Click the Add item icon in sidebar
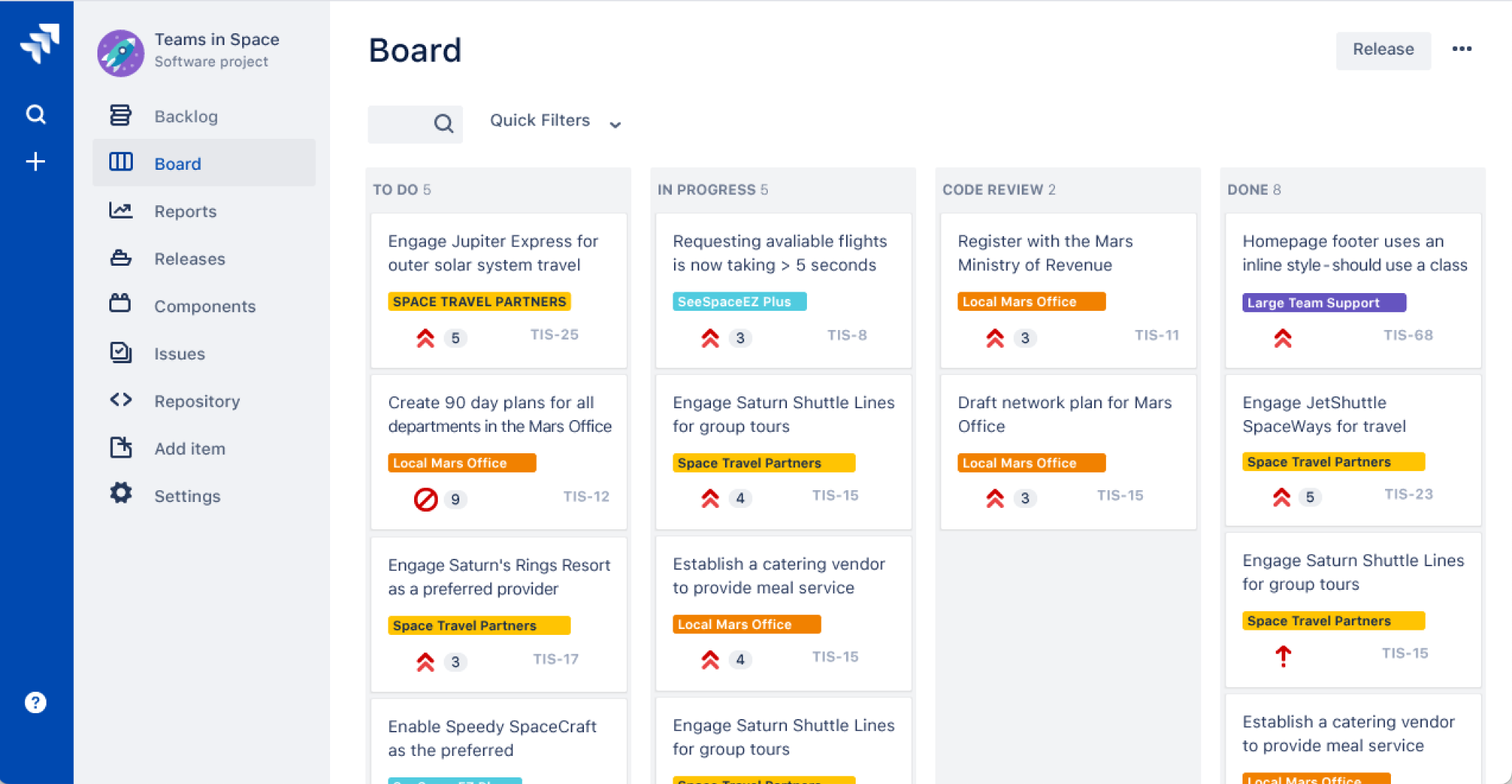The height and width of the screenshot is (784, 1512). tap(121, 447)
